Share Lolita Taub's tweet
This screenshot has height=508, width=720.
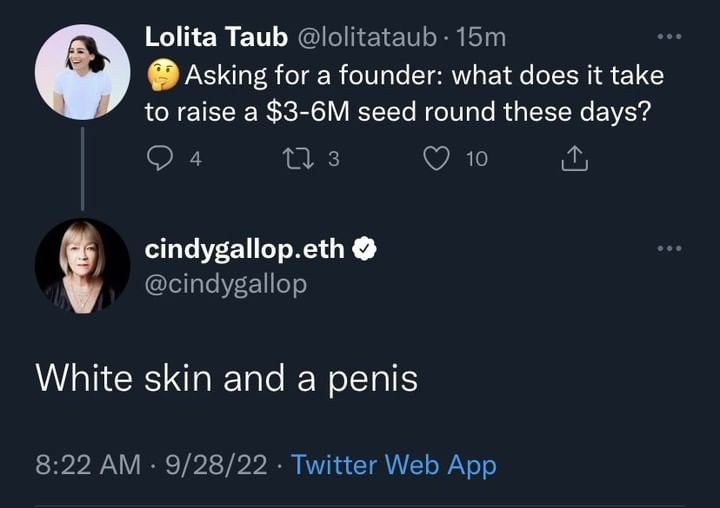pos(575,158)
